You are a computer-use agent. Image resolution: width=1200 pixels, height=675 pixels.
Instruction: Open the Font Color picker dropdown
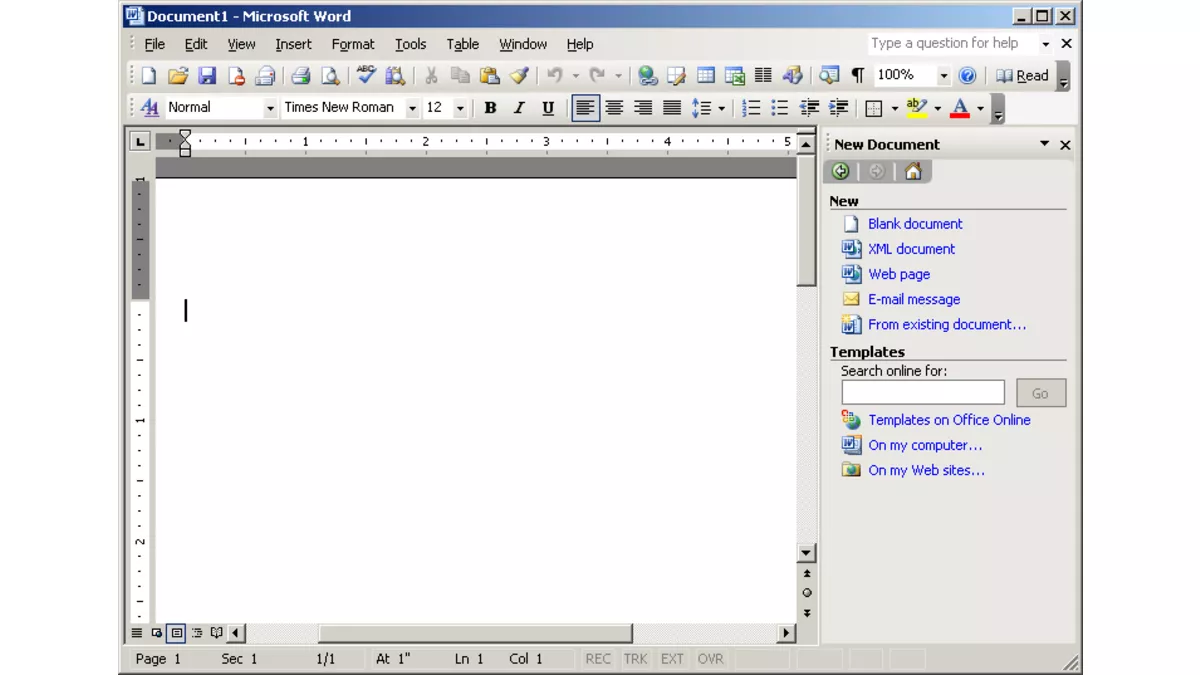click(980, 107)
